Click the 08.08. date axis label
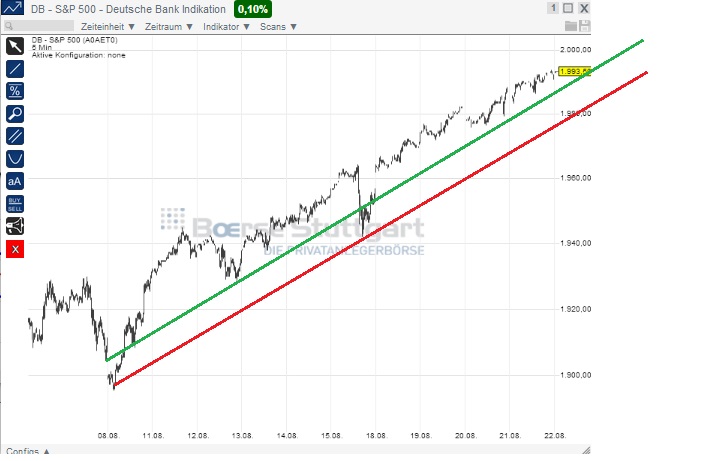 click(x=108, y=436)
